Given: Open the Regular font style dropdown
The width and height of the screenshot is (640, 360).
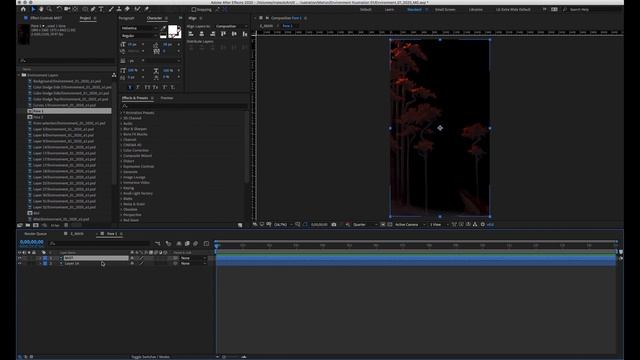Looking at the screenshot, I should click(139, 36).
